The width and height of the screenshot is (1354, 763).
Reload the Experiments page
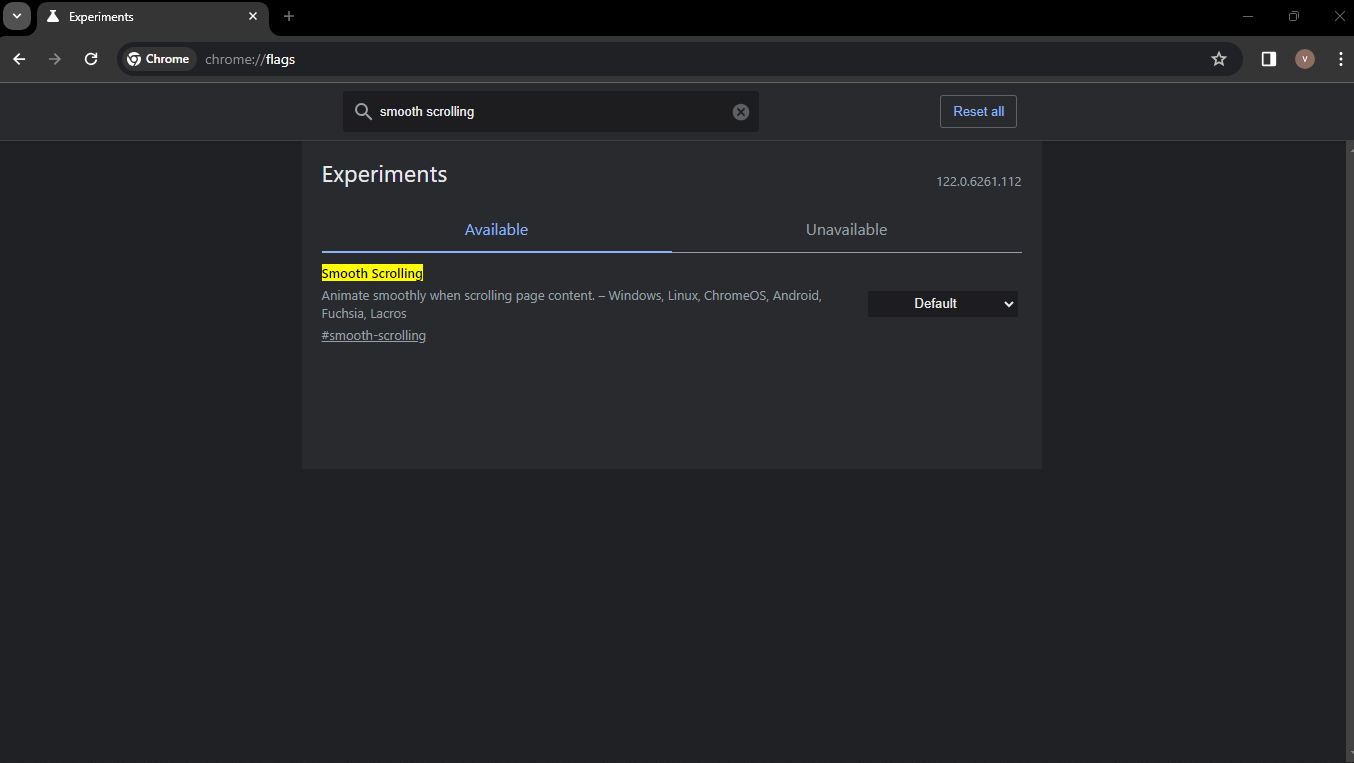(91, 59)
